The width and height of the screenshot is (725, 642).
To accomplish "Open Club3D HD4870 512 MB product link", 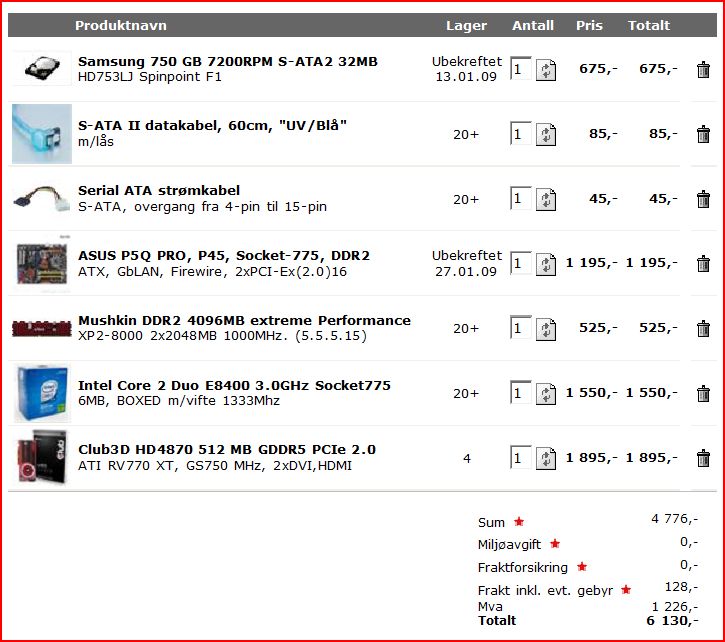I will point(227,450).
